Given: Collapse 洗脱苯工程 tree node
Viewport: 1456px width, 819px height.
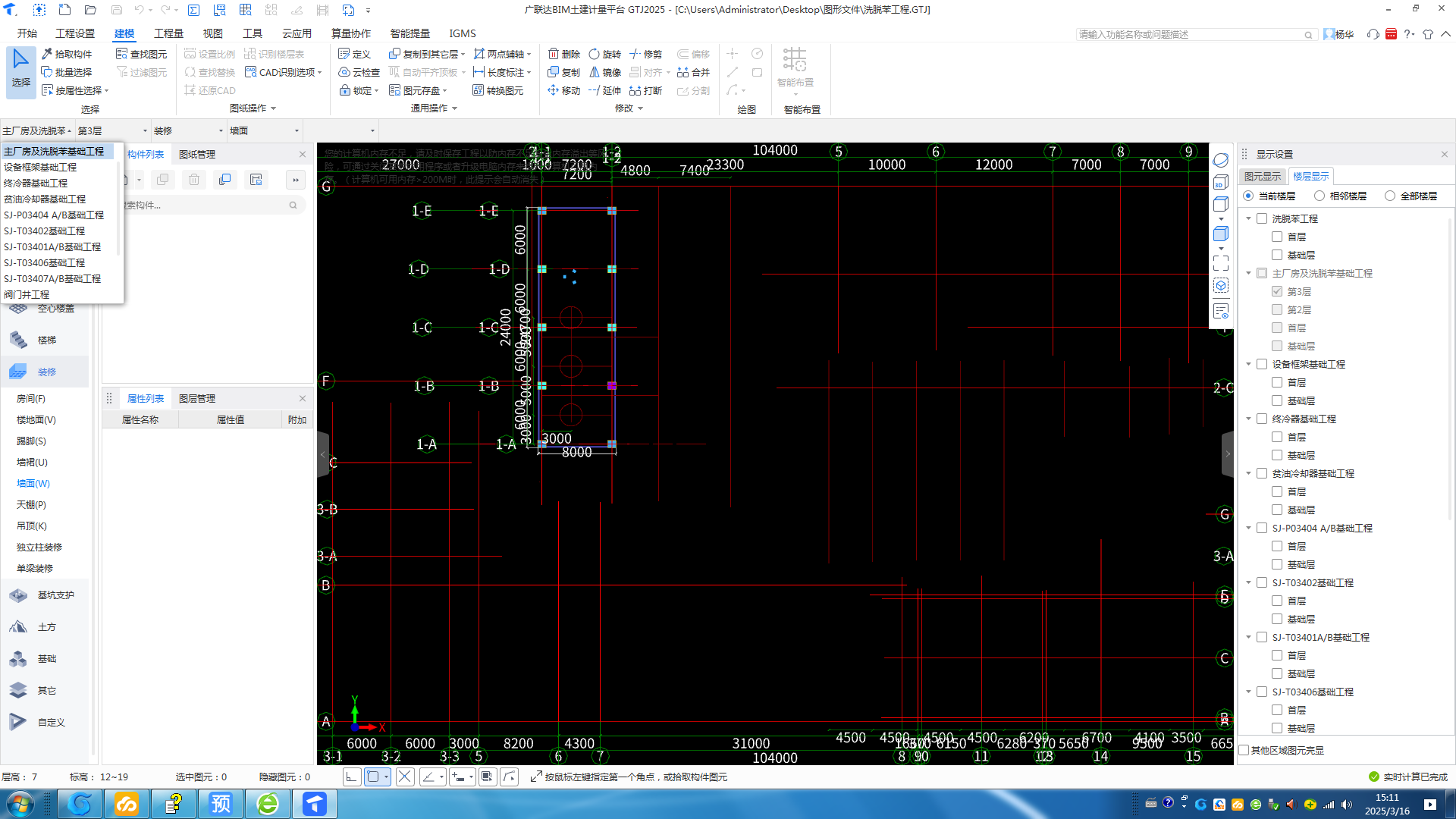Looking at the screenshot, I should (1248, 218).
